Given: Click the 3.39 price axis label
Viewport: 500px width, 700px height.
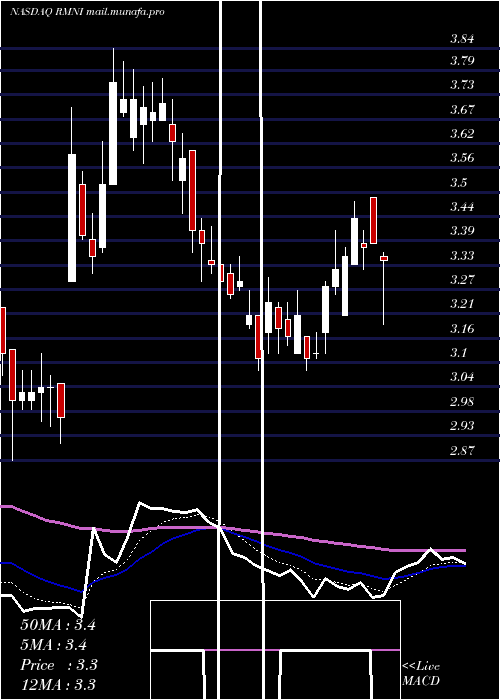Looking at the screenshot, I should (462, 231).
